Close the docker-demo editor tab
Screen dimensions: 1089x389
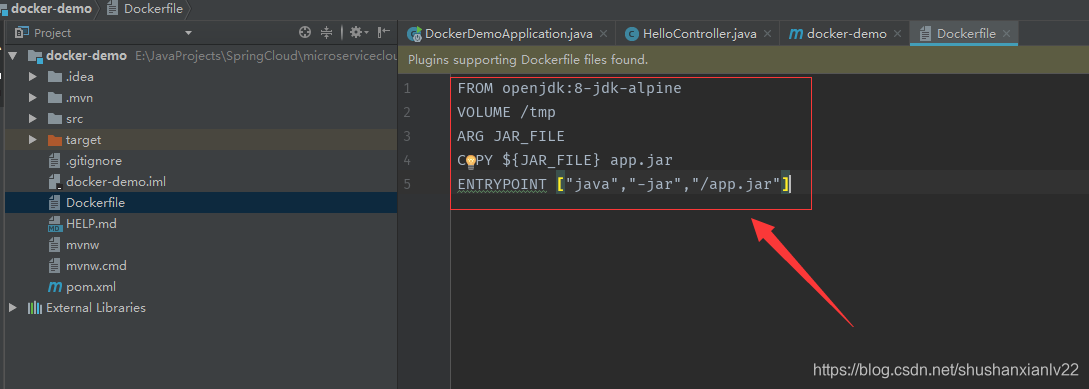[x=897, y=33]
